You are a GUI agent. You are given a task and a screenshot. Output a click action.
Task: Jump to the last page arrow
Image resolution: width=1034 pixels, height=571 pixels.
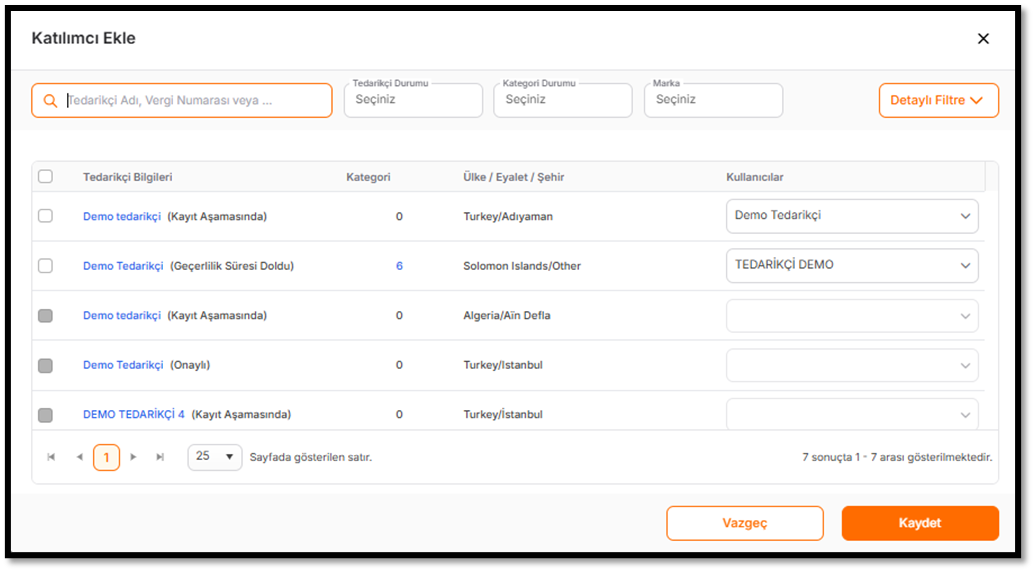click(160, 457)
